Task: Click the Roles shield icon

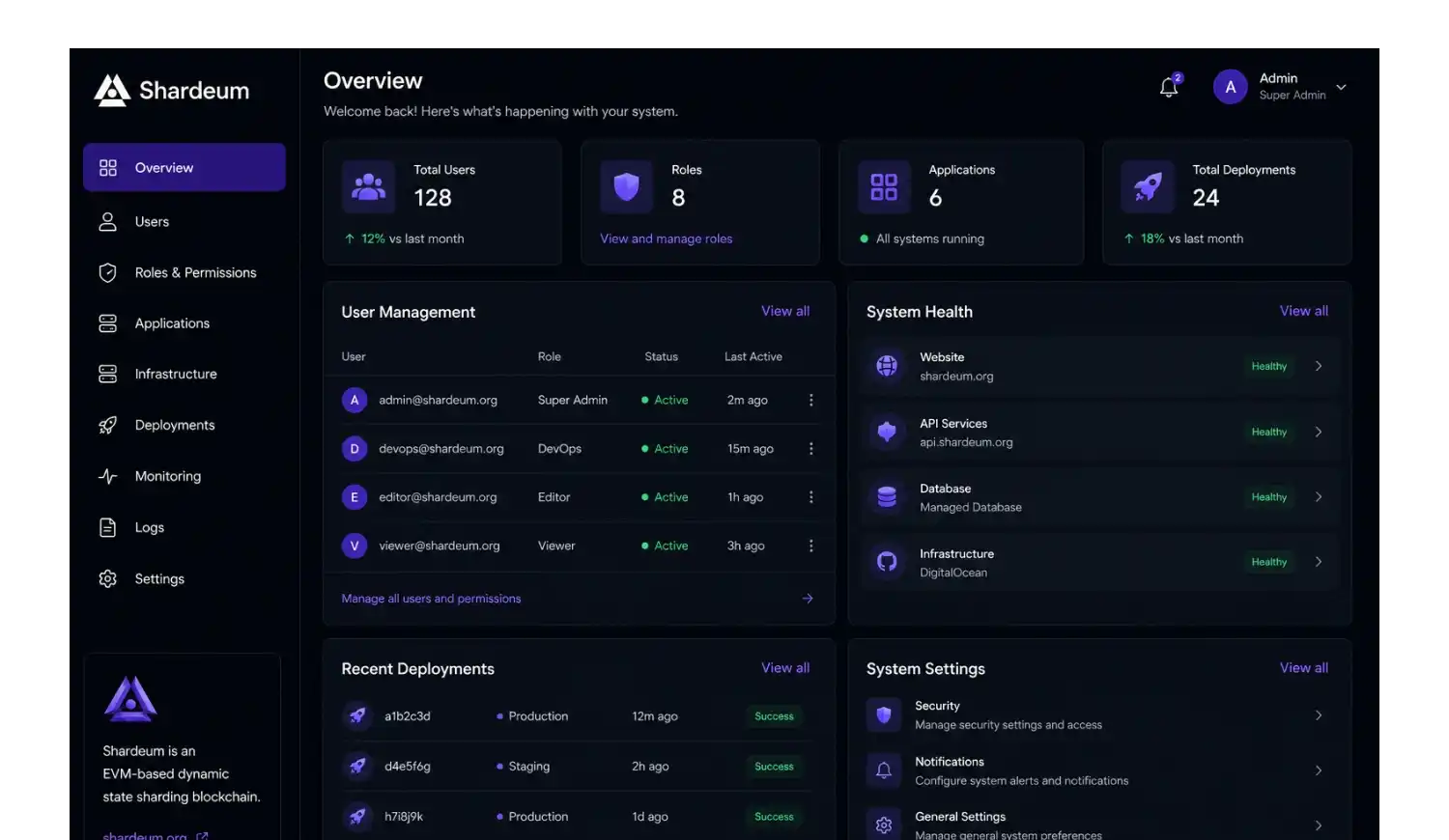Action: click(x=626, y=186)
